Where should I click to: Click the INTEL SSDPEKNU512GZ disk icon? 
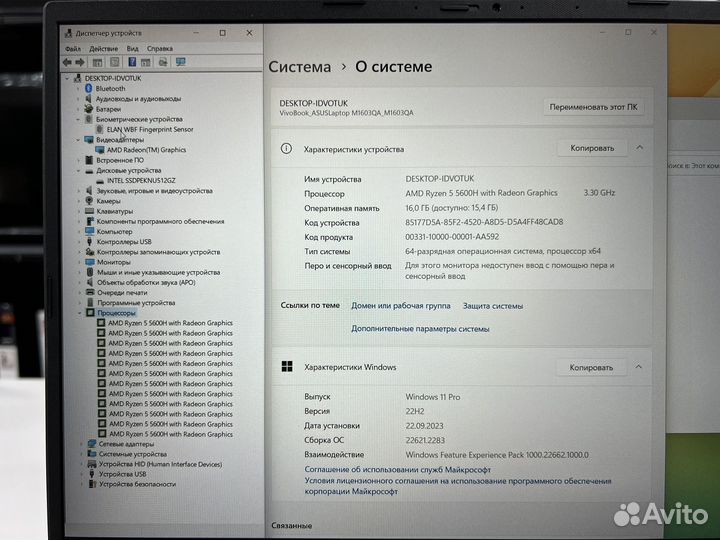pos(100,181)
